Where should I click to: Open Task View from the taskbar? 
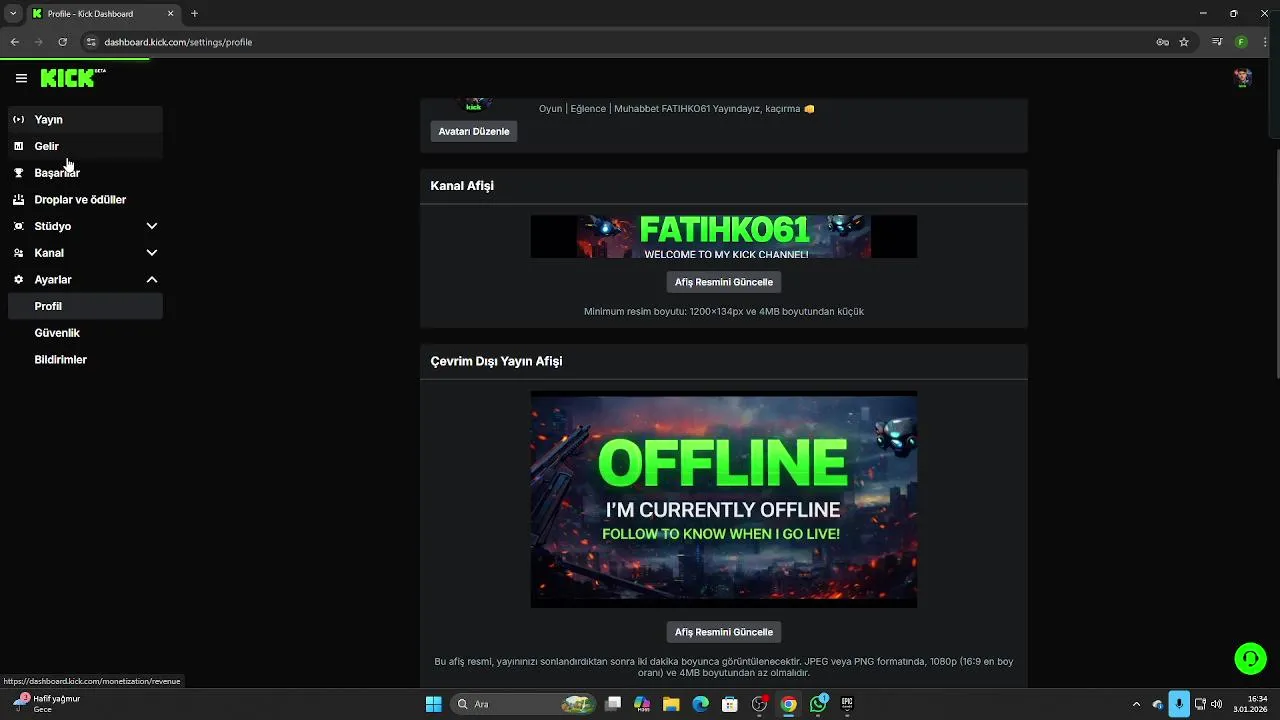(613, 704)
